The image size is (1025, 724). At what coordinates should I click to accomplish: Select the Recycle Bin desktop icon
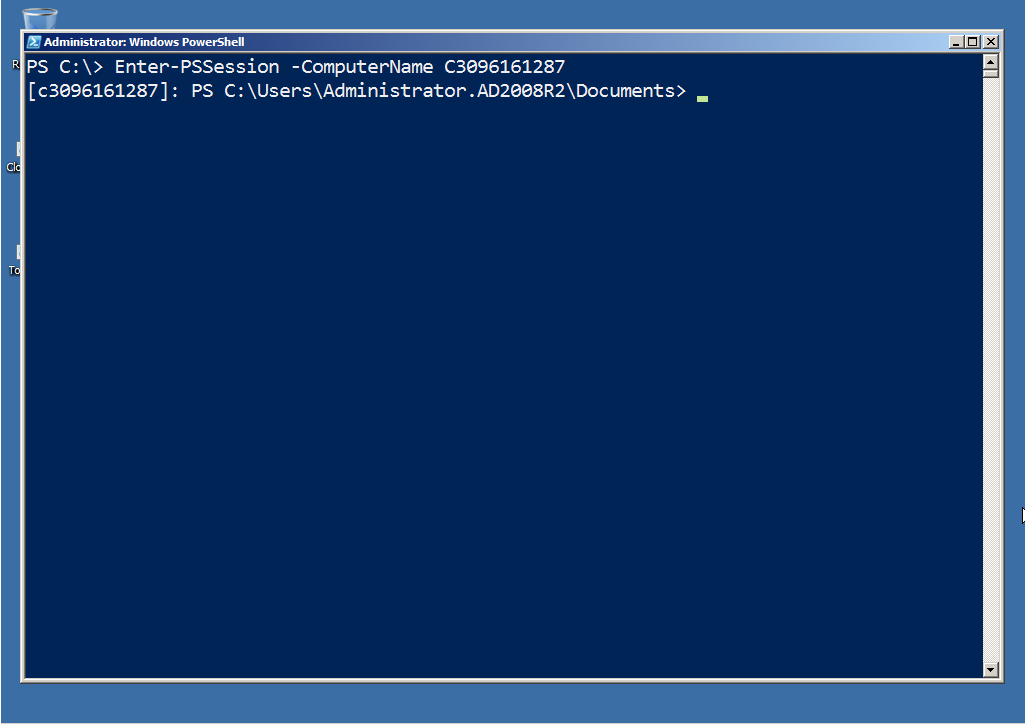click(40, 17)
